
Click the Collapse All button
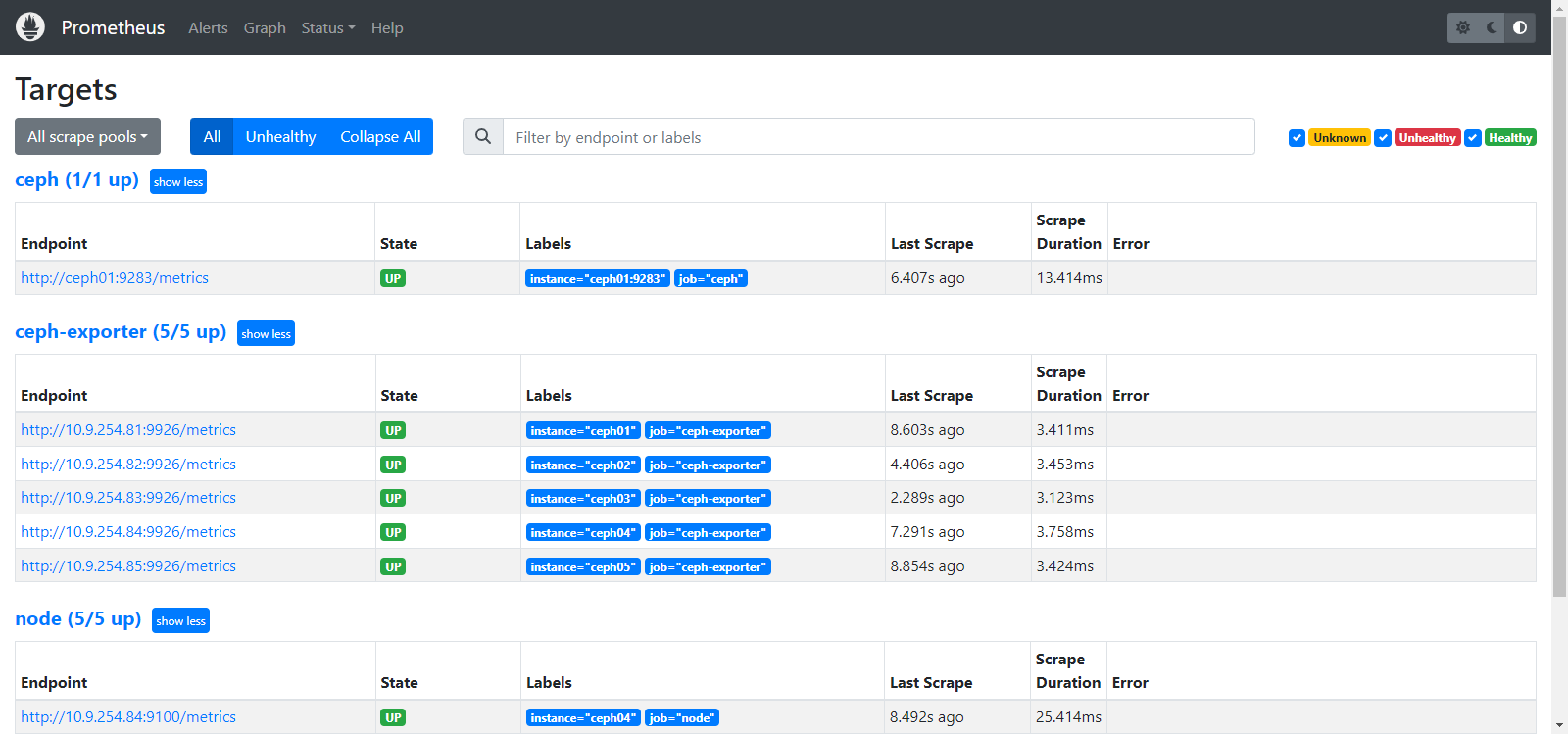click(380, 136)
